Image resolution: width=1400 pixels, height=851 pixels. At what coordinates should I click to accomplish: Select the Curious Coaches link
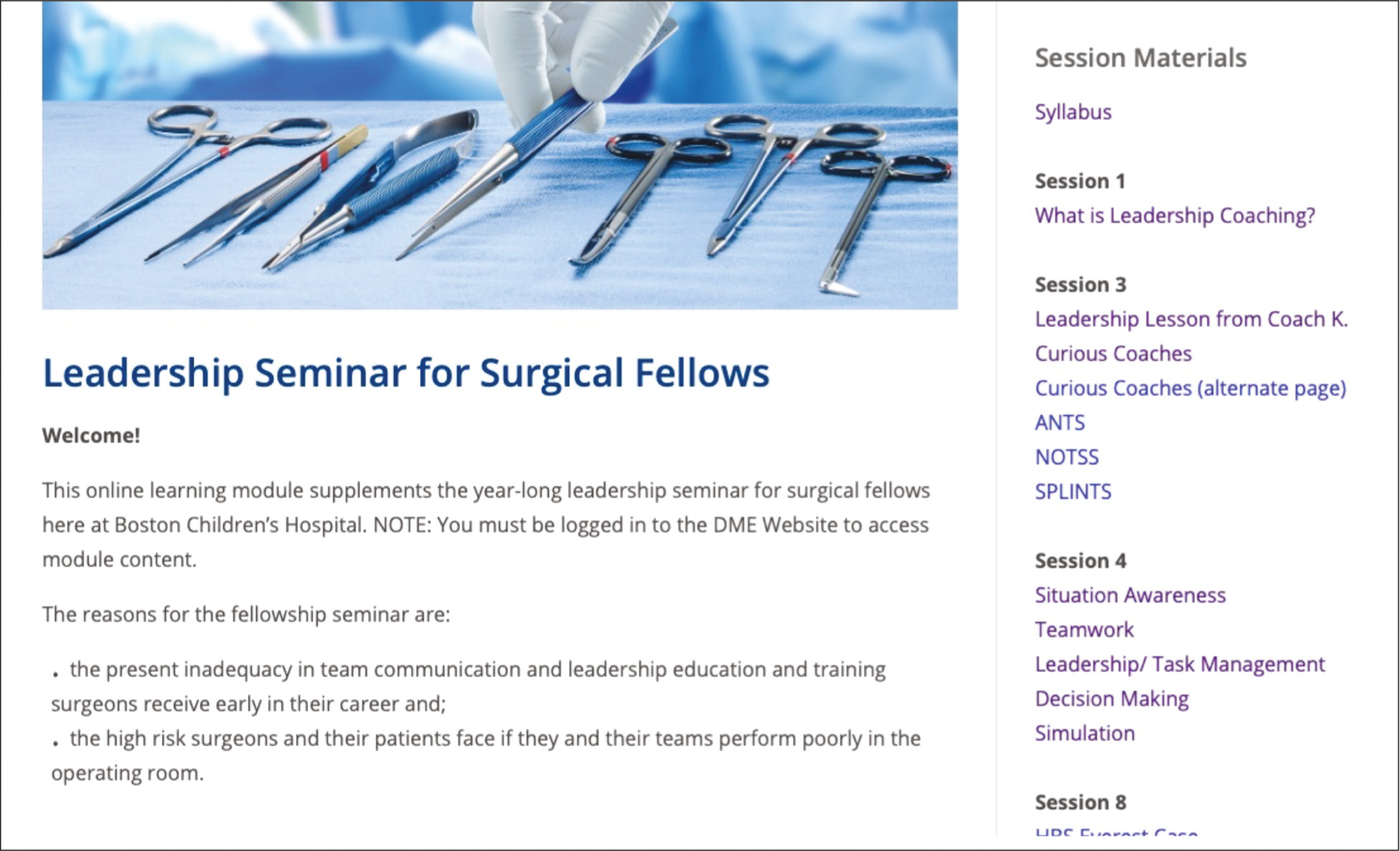[x=1113, y=353]
